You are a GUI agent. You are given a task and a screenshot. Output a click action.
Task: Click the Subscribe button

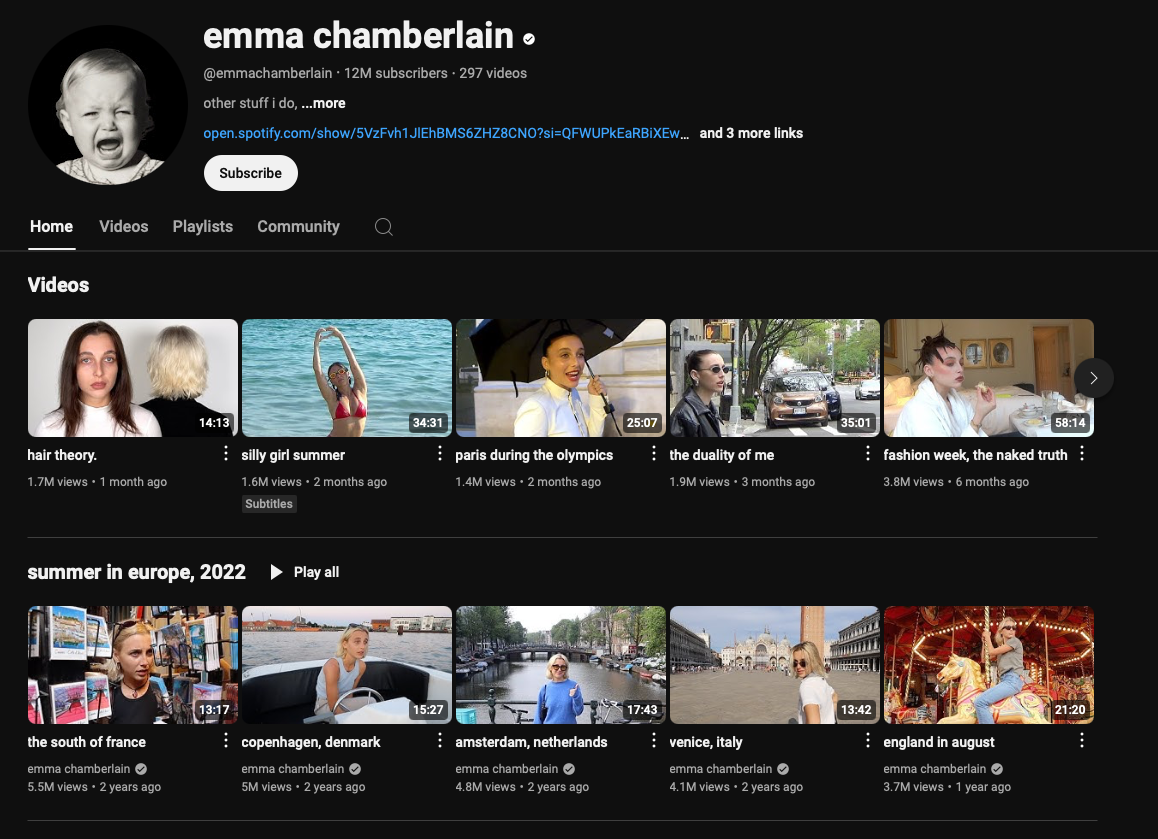[250, 173]
